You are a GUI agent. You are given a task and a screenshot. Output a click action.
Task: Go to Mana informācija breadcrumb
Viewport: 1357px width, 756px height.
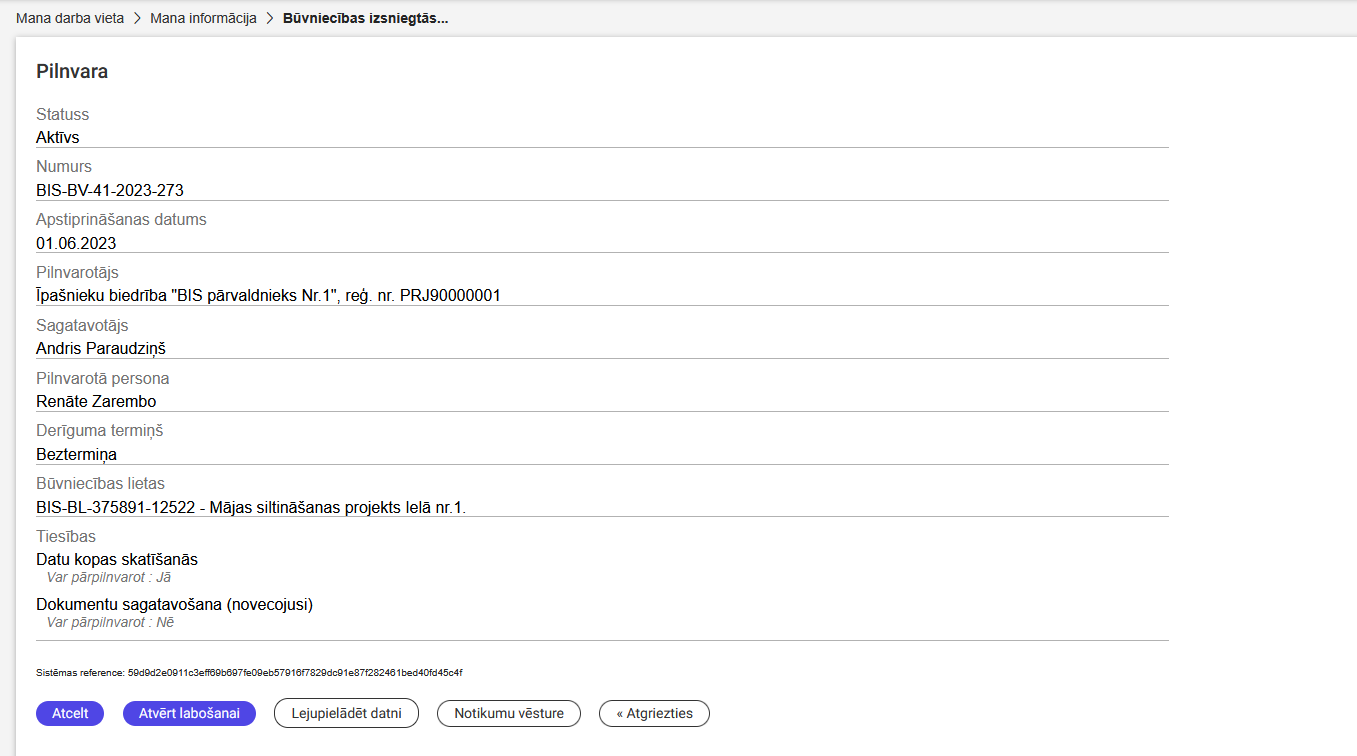203,18
